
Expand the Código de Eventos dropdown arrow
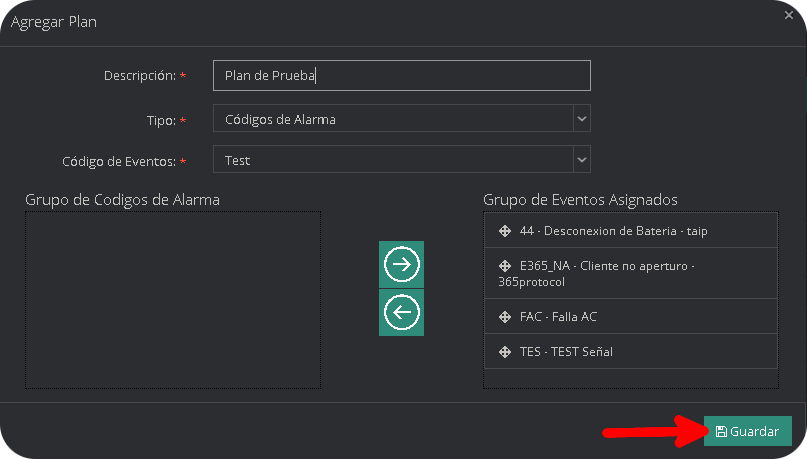pyautogui.click(x=581, y=159)
